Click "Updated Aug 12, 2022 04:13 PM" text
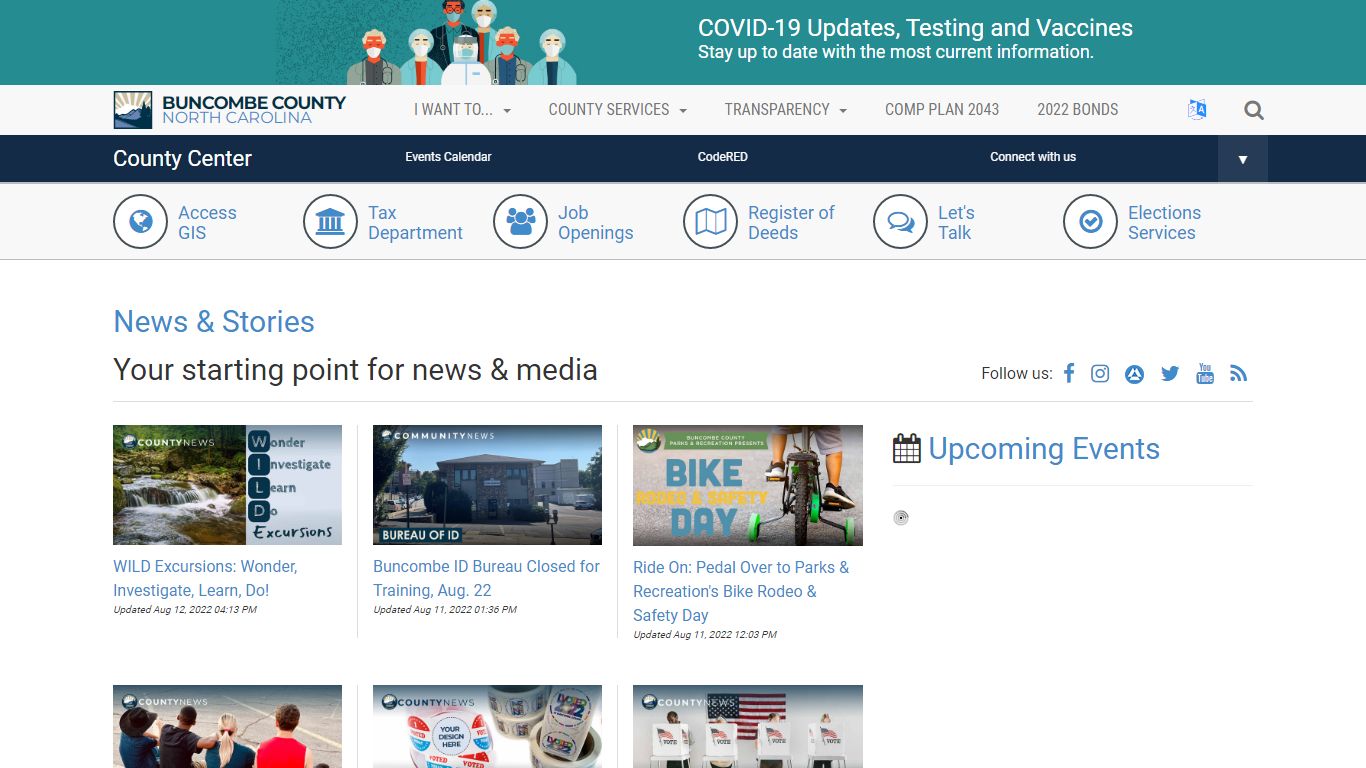The height and width of the screenshot is (768, 1366). point(185,610)
